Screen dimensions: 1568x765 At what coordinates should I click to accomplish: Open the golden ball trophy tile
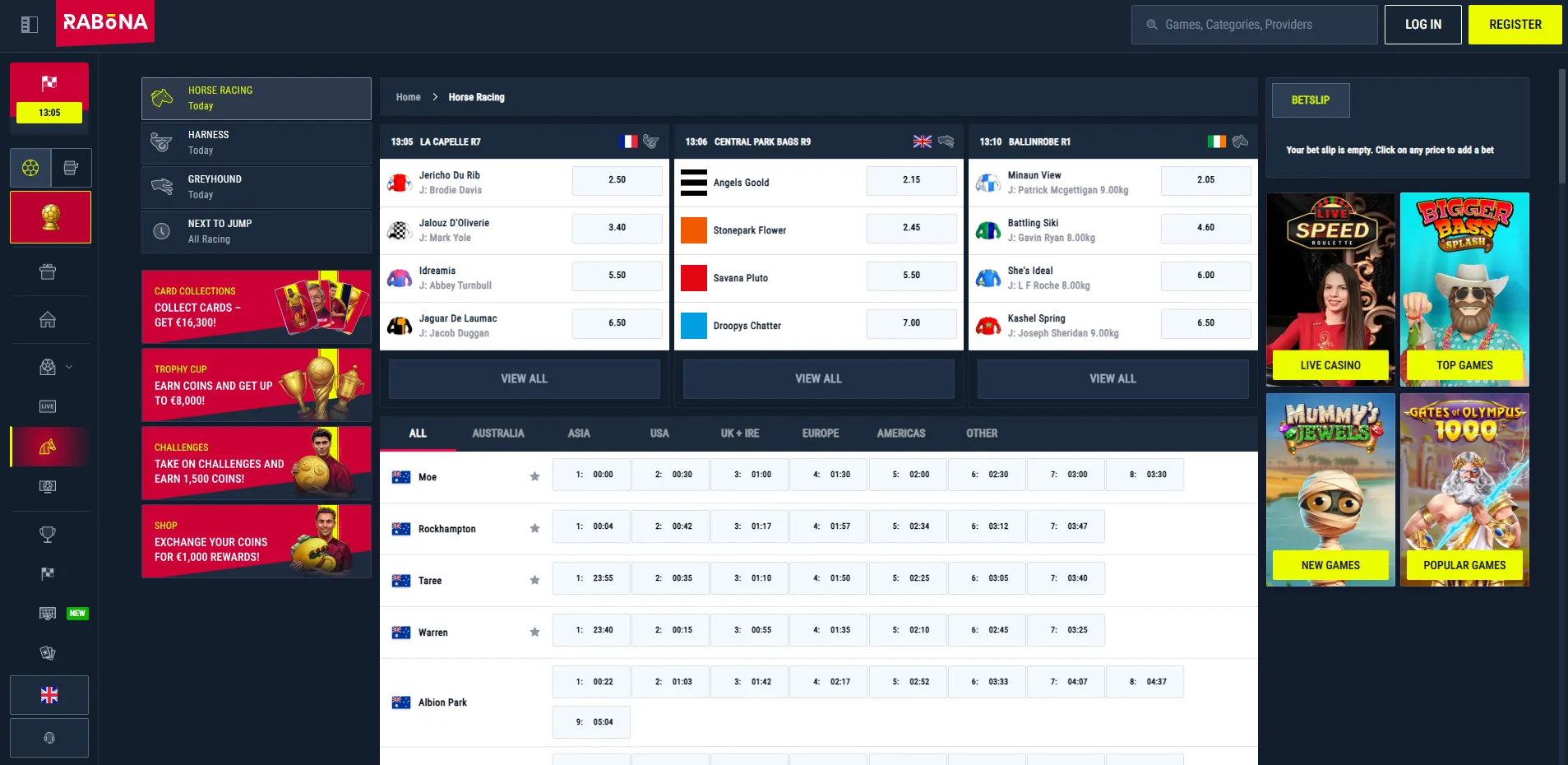pyautogui.click(x=50, y=217)
